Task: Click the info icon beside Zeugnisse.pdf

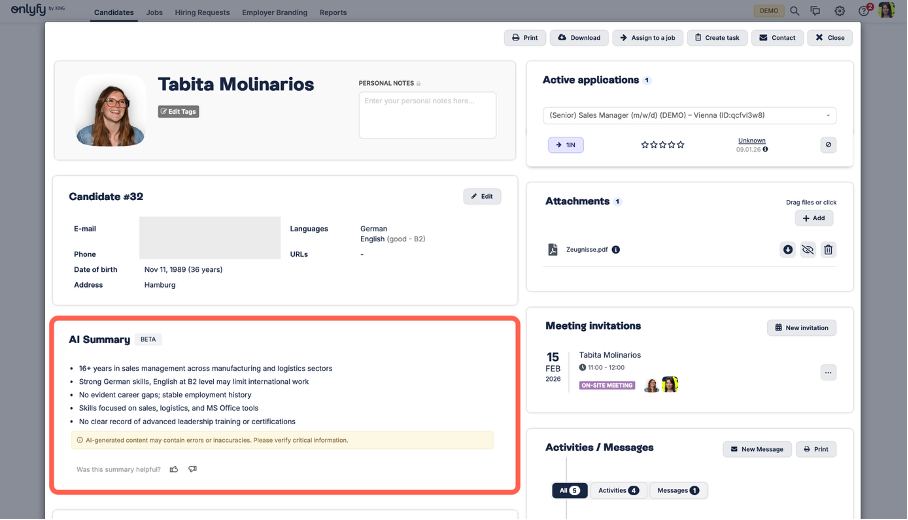Action: pos(616,249)
